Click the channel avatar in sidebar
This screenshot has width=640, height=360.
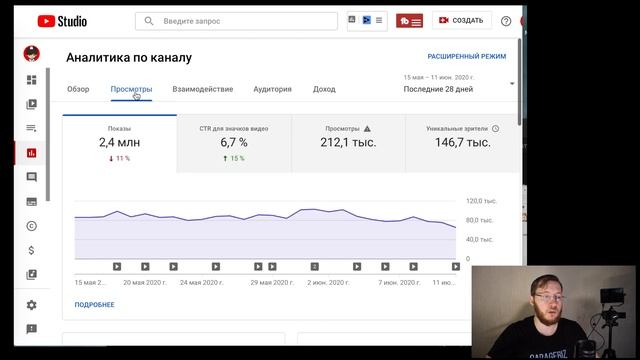31,54
